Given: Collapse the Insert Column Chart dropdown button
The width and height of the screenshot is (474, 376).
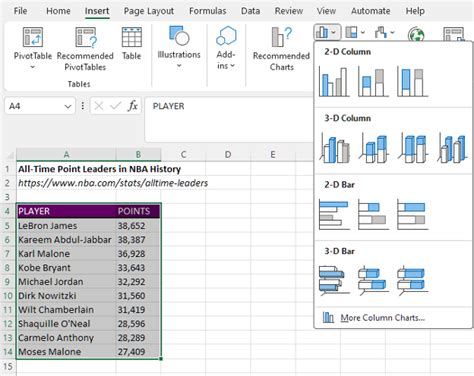Looking at the screenshot, I should [327, 32].
